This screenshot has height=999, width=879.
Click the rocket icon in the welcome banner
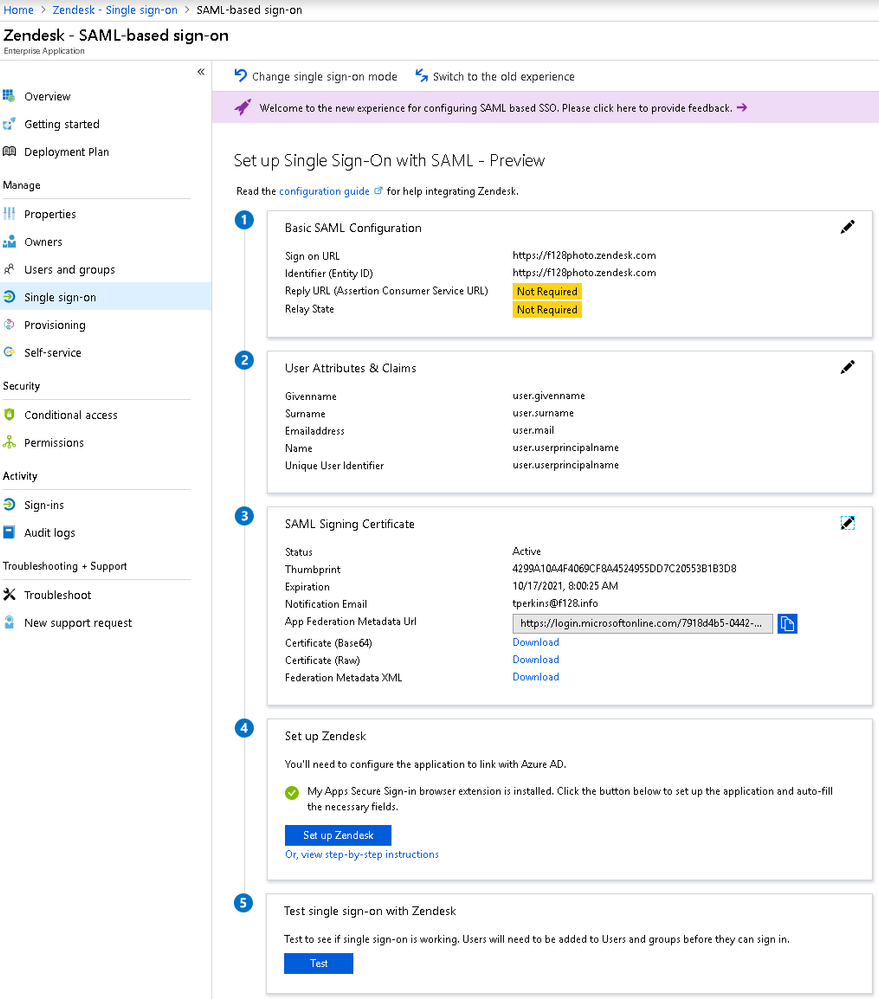242,107
